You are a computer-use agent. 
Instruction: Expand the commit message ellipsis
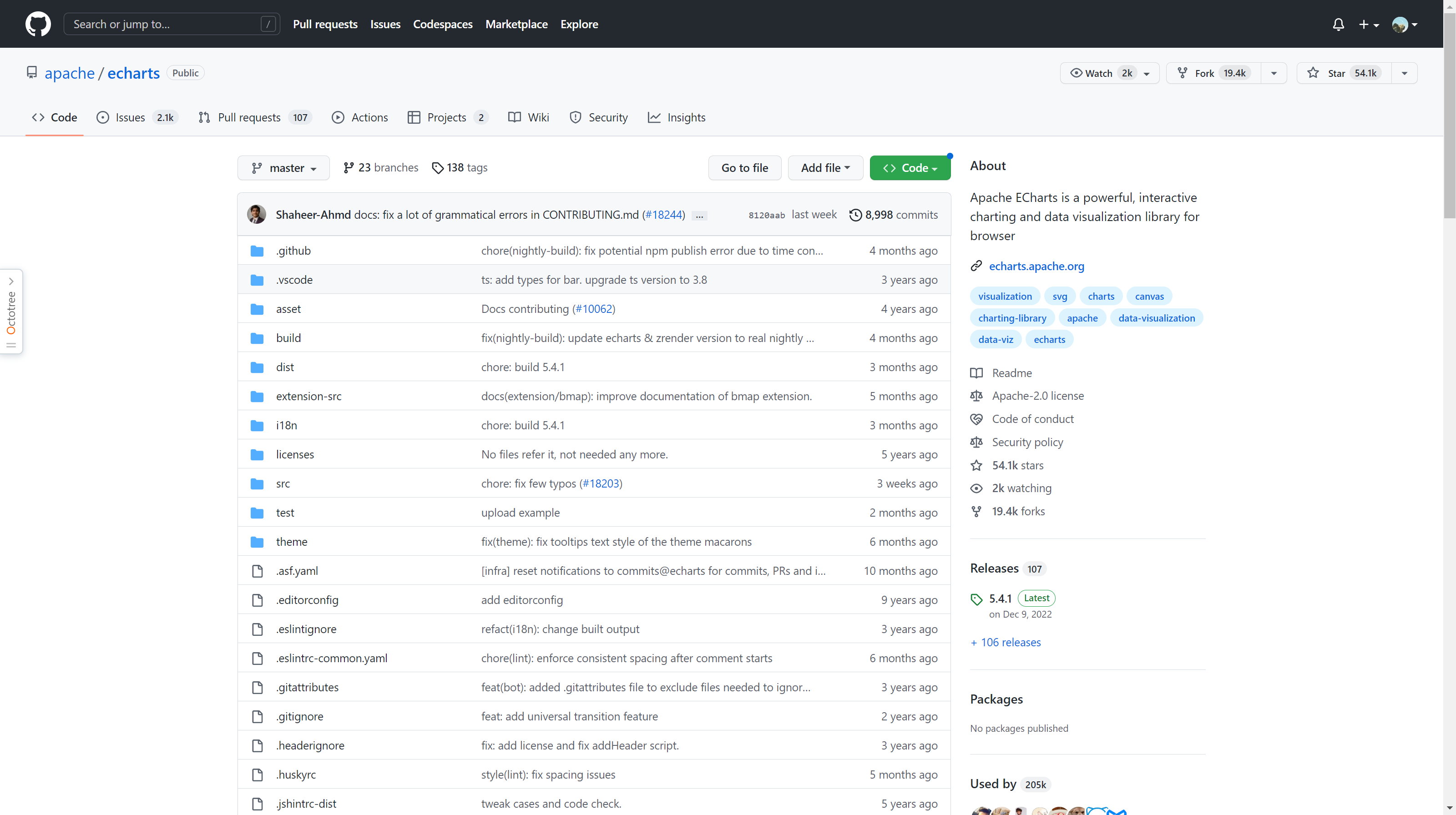pos(699,216)
